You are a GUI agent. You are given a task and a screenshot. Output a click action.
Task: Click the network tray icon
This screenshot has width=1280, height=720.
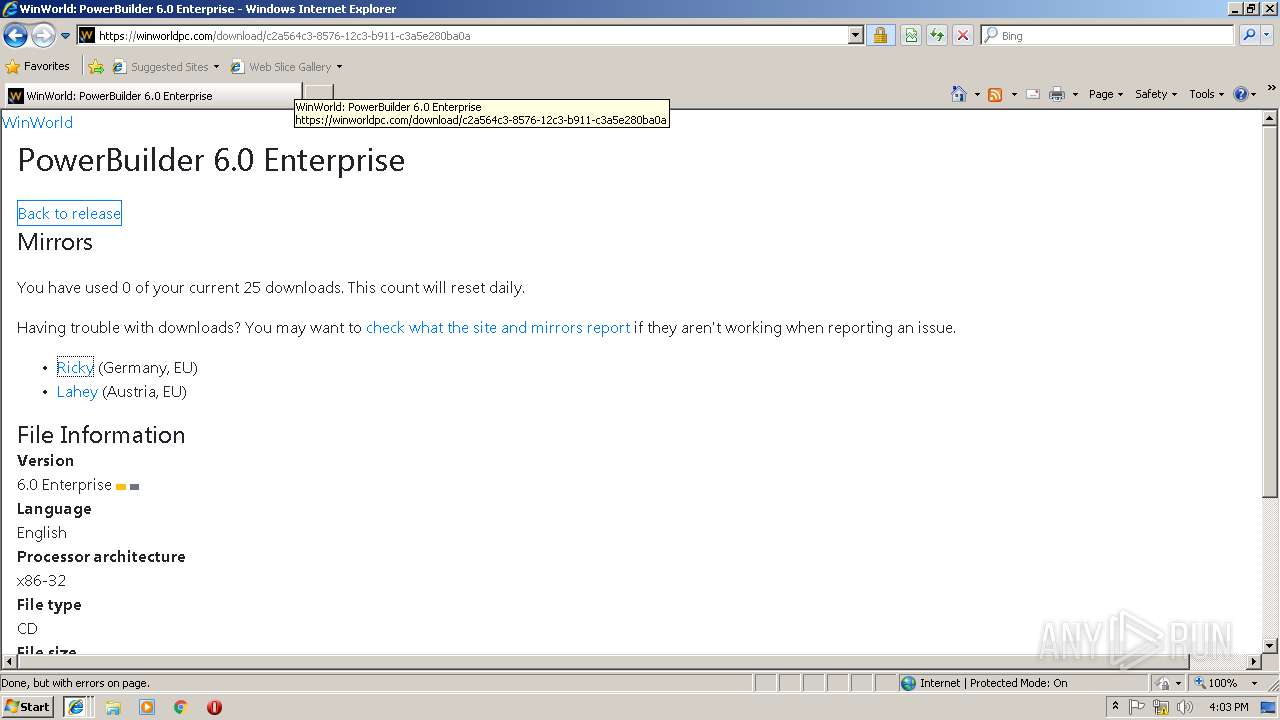coord(1161,707)
